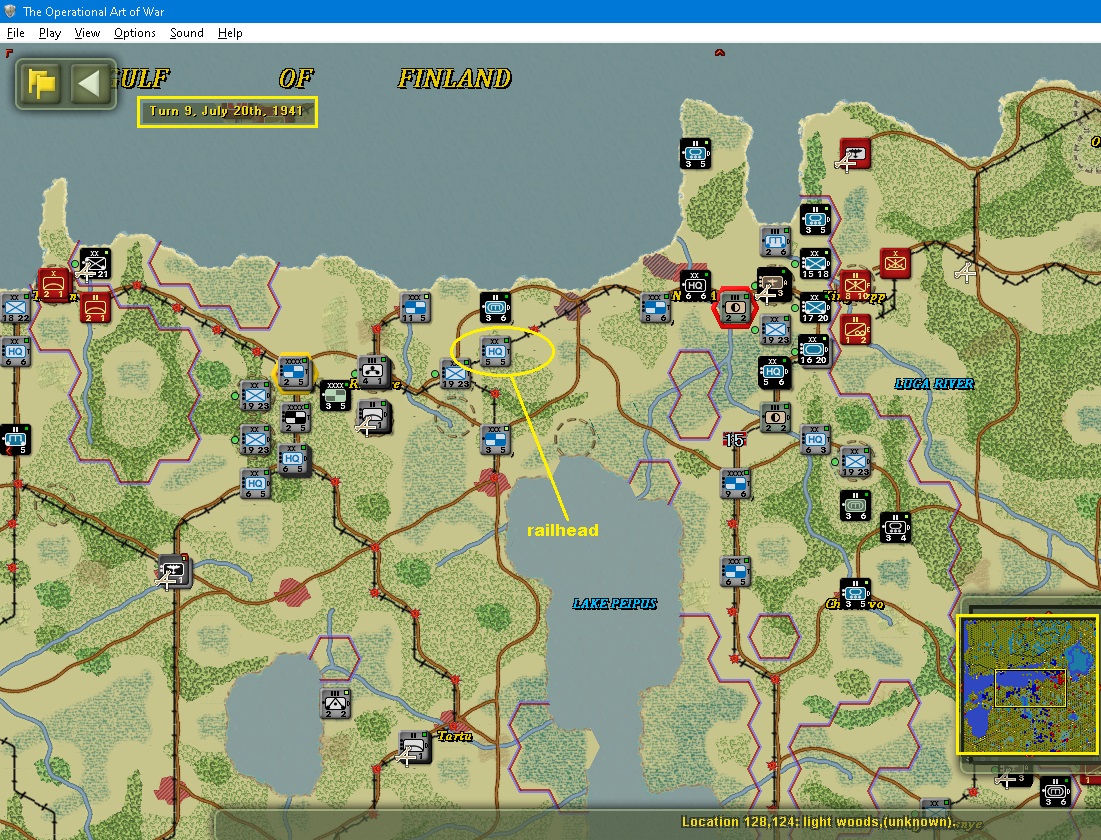Open the File menu
The width and height of the screenshot is (1101, 840).
(x=15, y=33)
